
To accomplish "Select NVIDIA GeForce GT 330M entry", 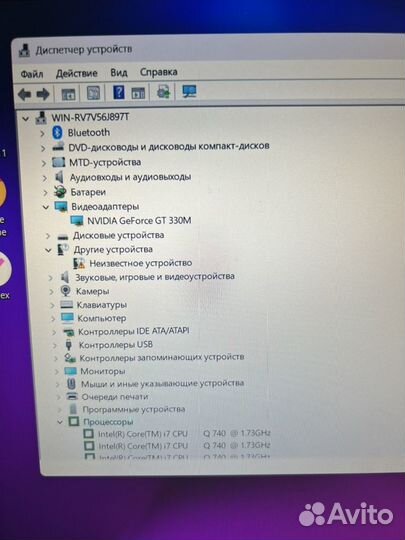I will tap(139, 221).
